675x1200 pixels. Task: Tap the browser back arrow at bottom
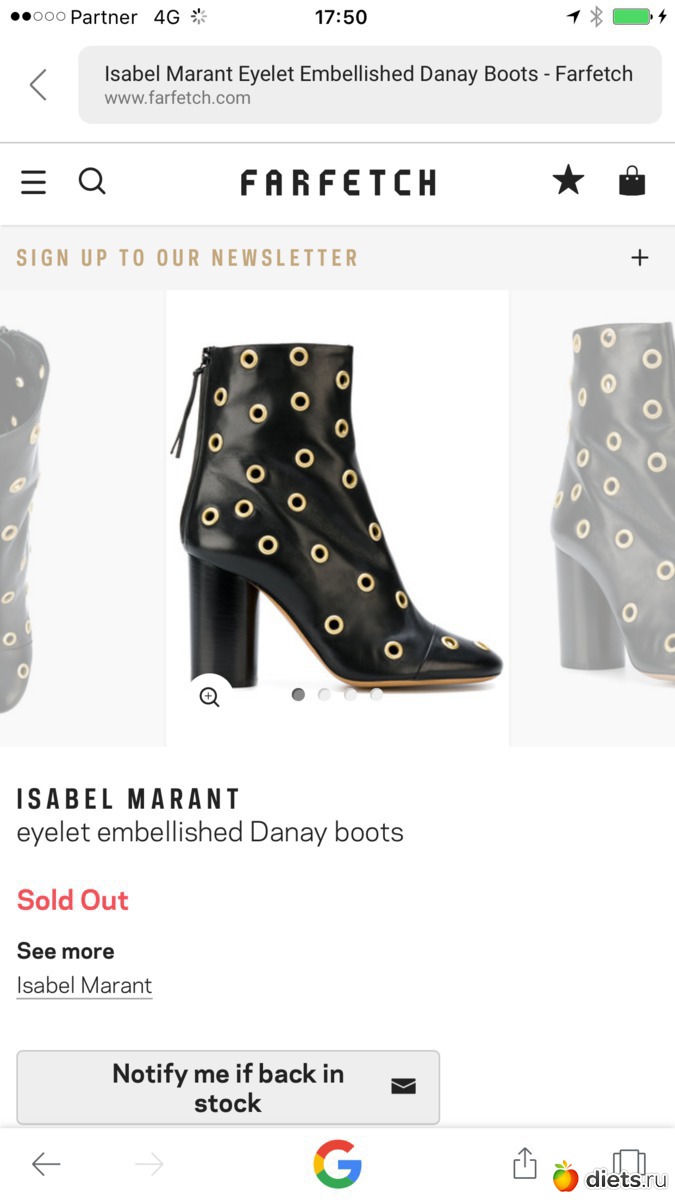click(x=46, y=1163)
